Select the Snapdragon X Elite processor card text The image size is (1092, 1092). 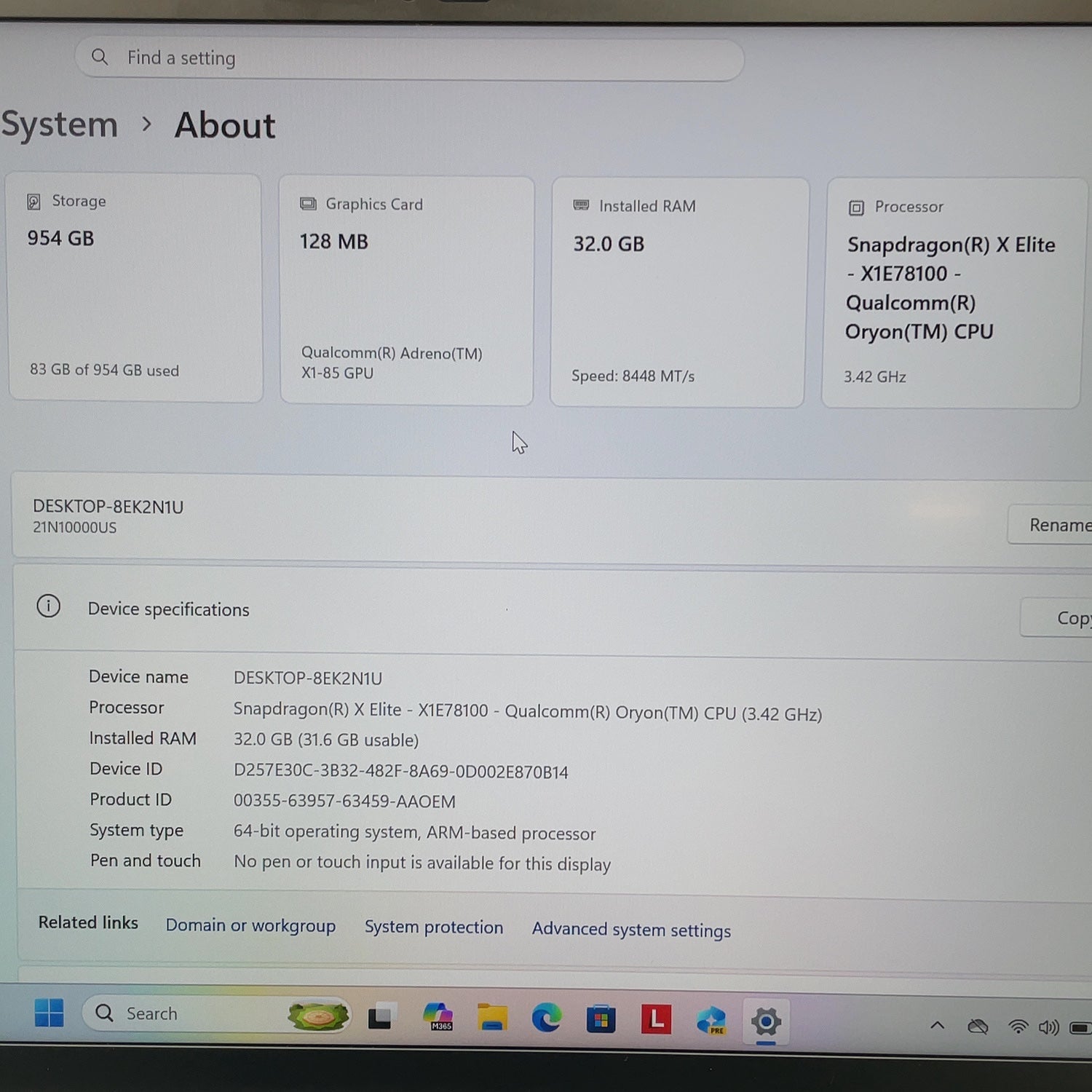(951, 288)
